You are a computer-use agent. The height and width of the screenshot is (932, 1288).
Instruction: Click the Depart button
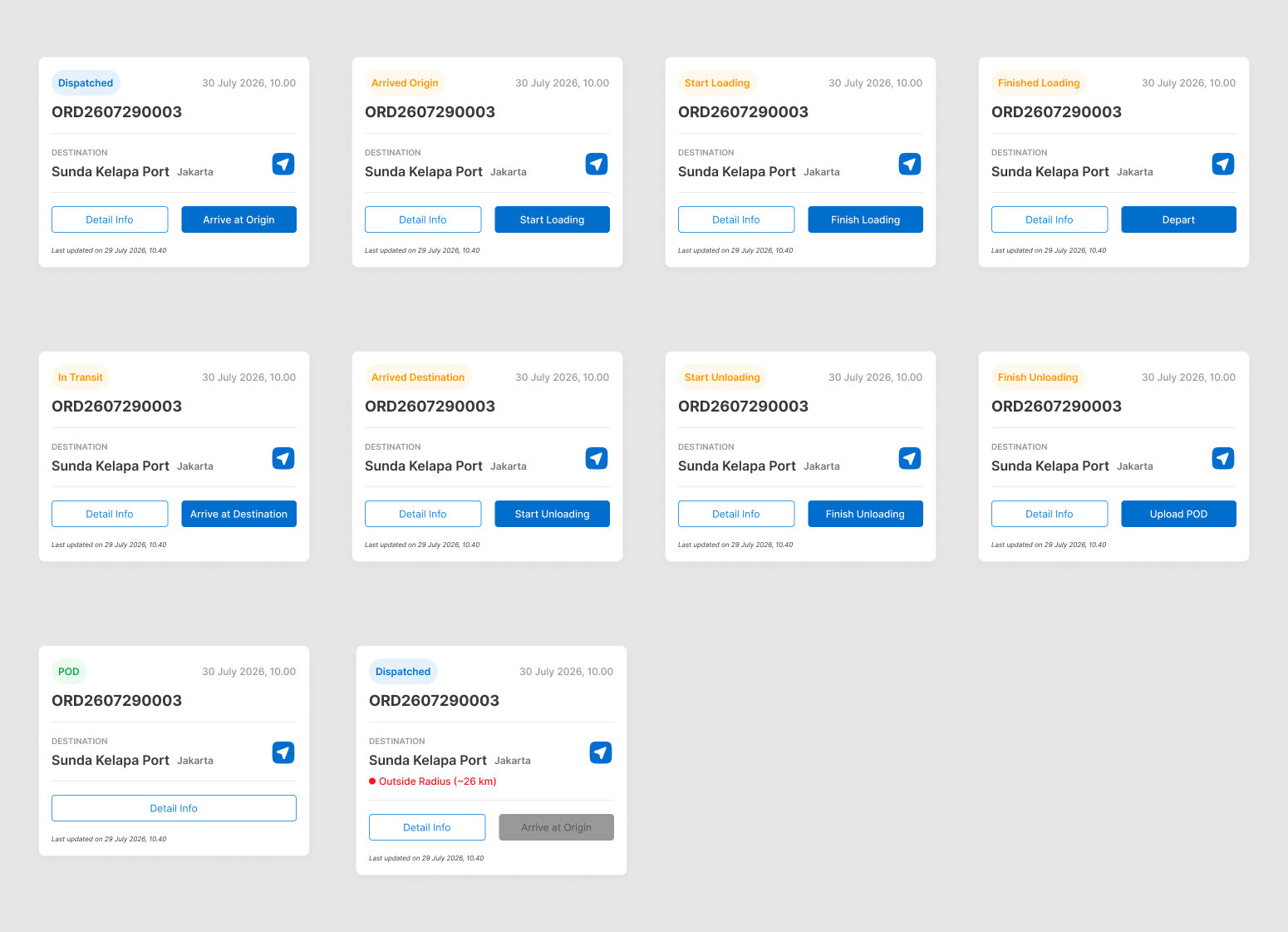coord(1178,219)
